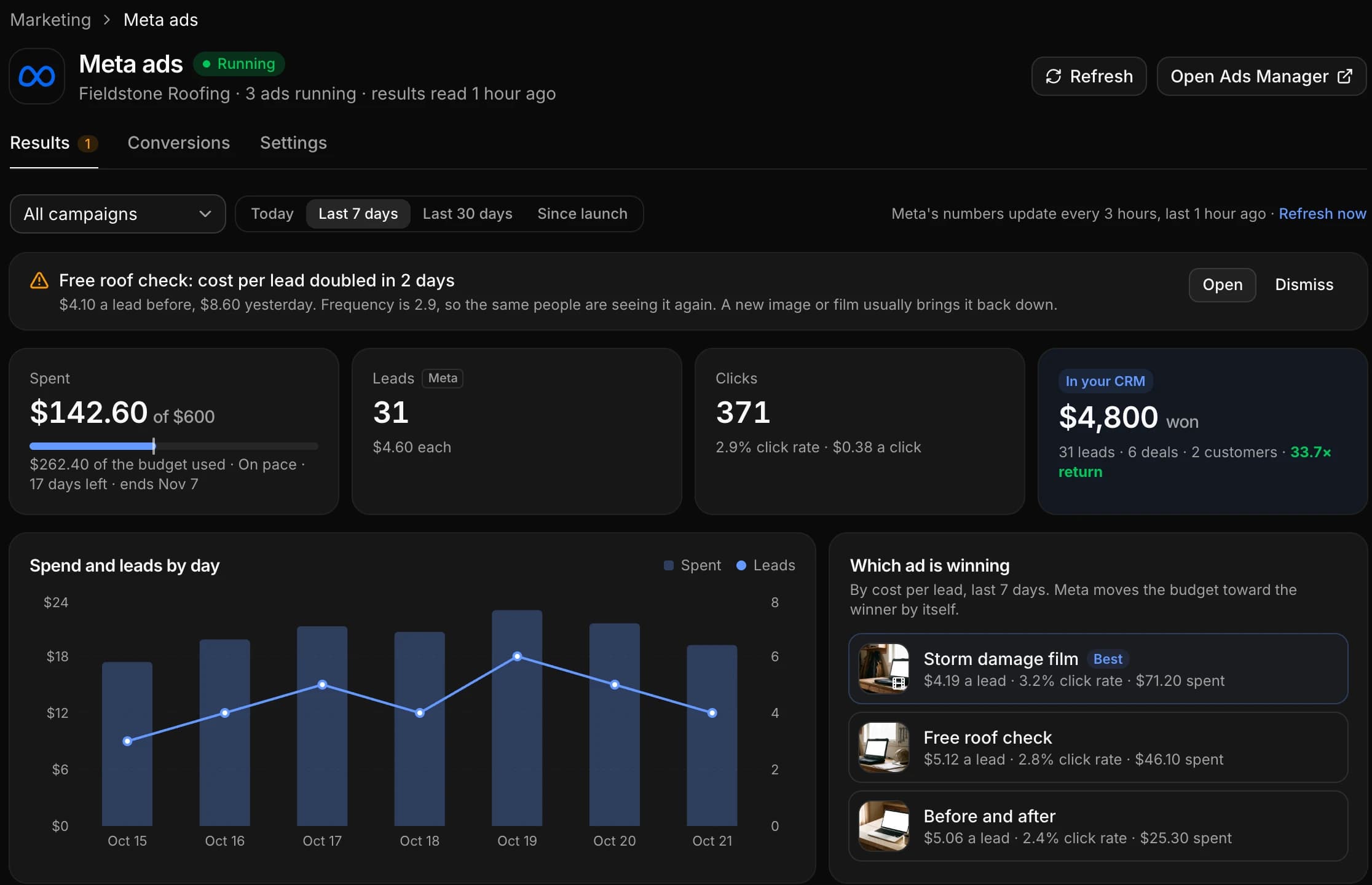Click the external link icon in Open Ads Manager
The width and height of the screenshot is (1372, 885).
point(1345,76)
